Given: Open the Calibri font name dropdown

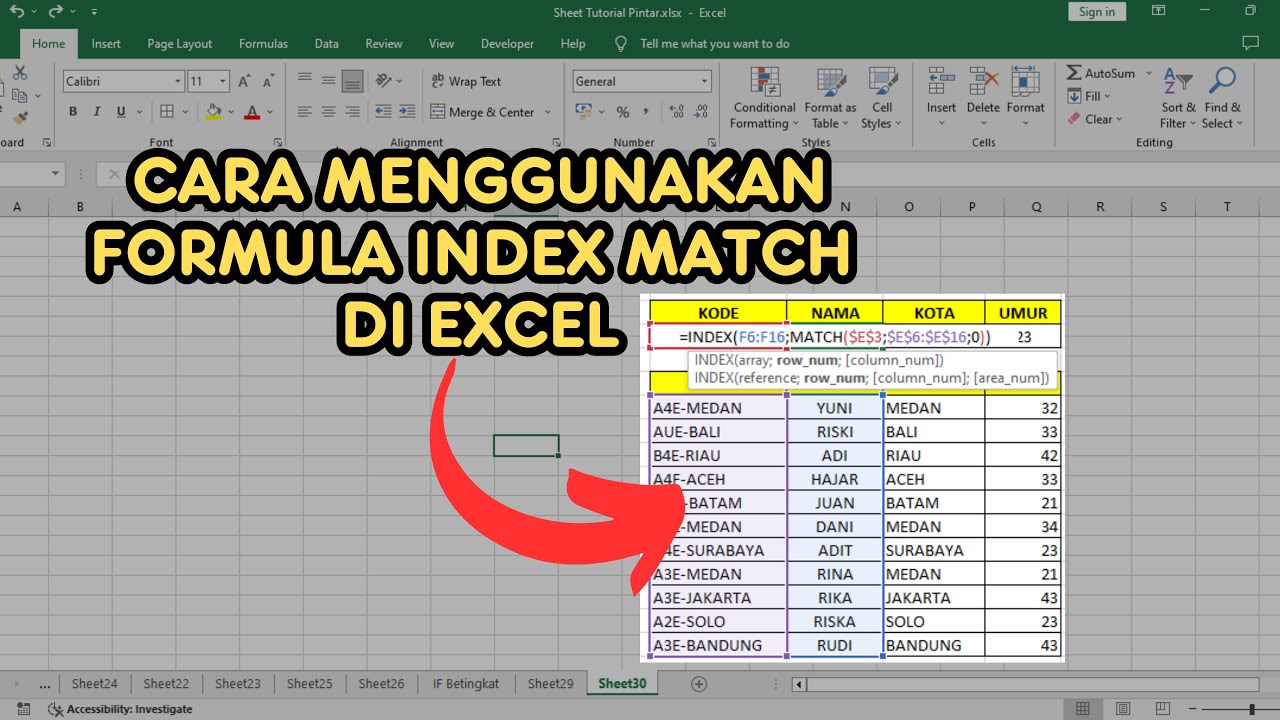Looking at the screenshot, I should 178,82.
